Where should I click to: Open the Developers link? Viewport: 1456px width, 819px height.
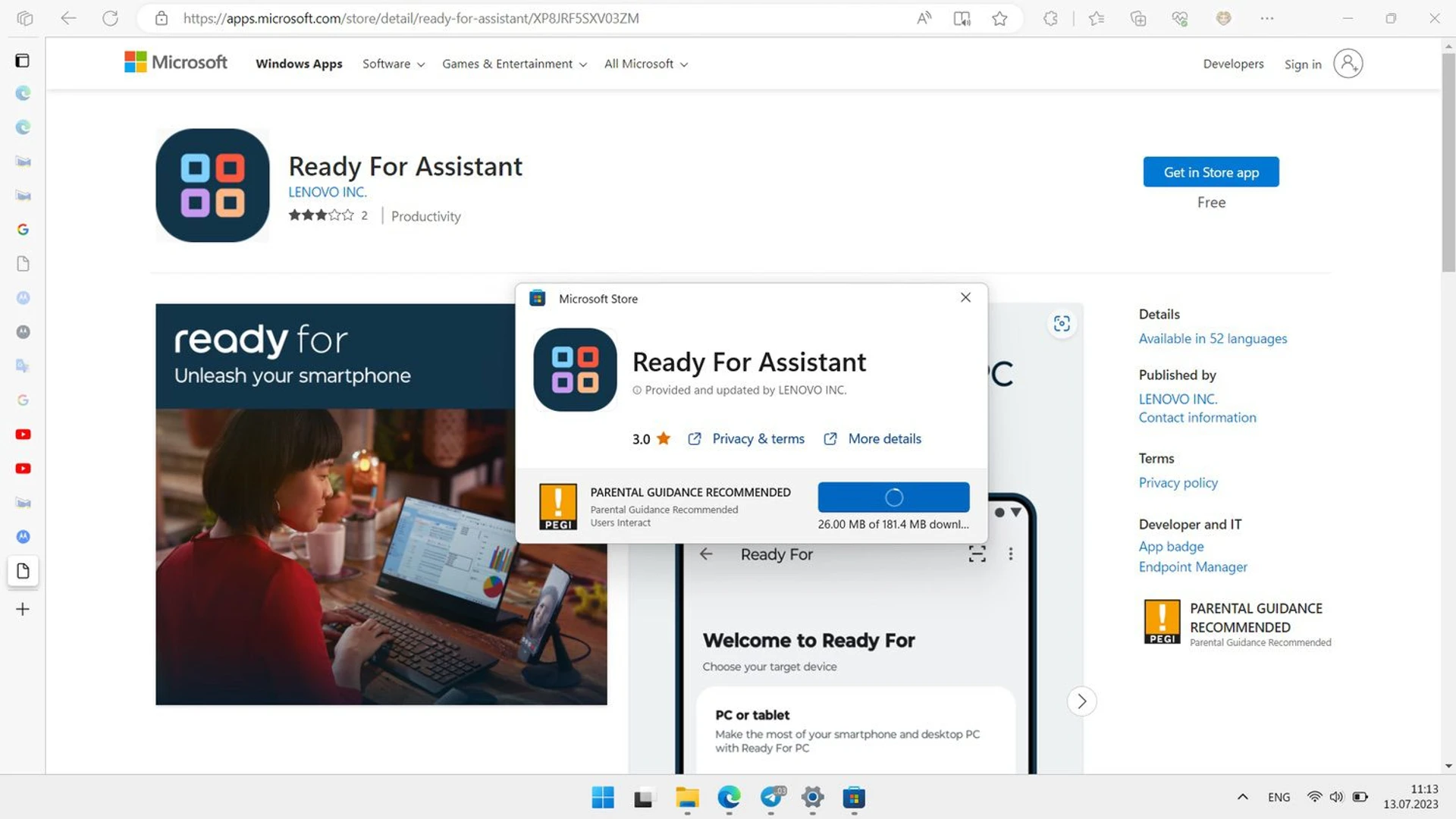click(x=1233, y=64)
